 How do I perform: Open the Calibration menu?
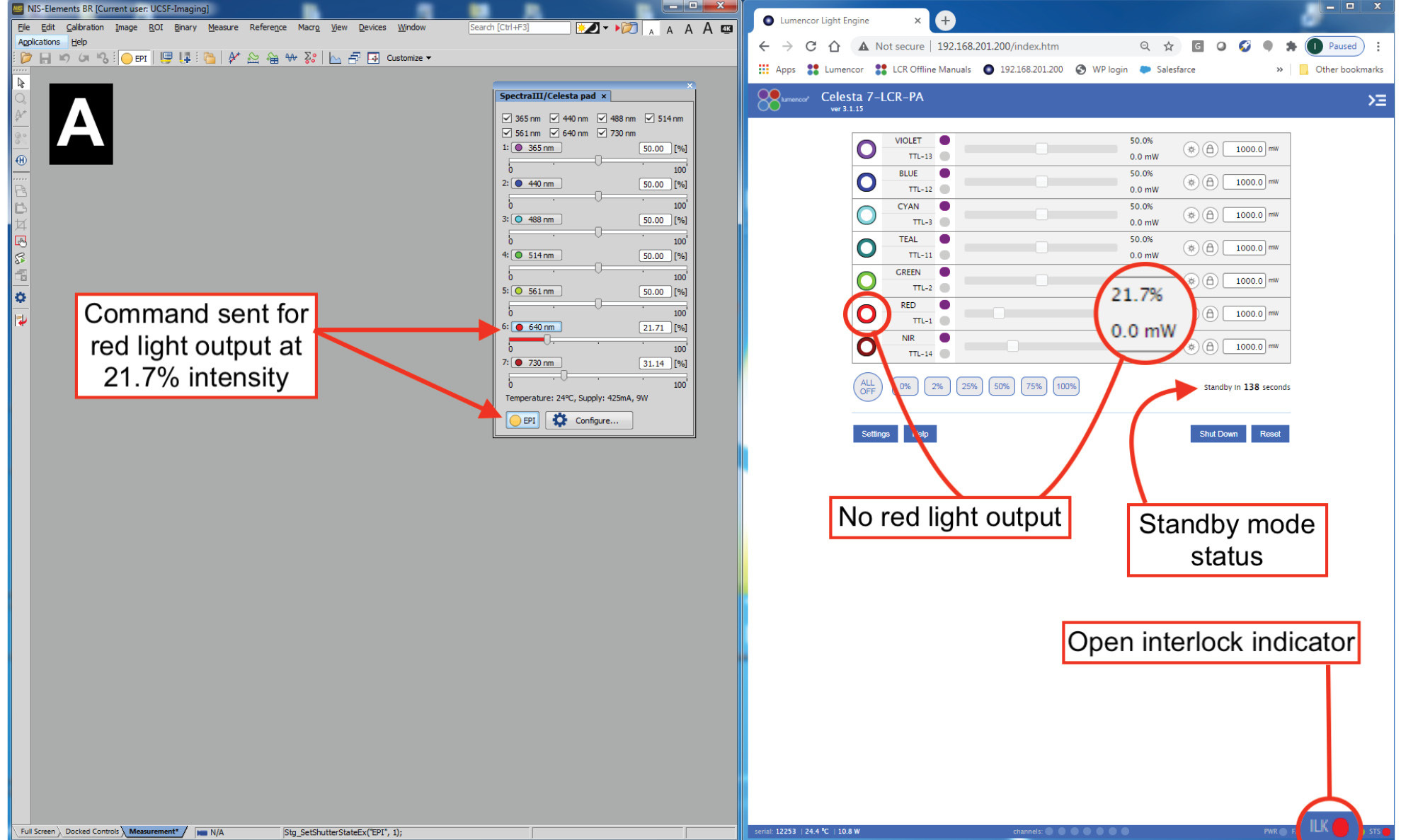[x=84, y=27]
